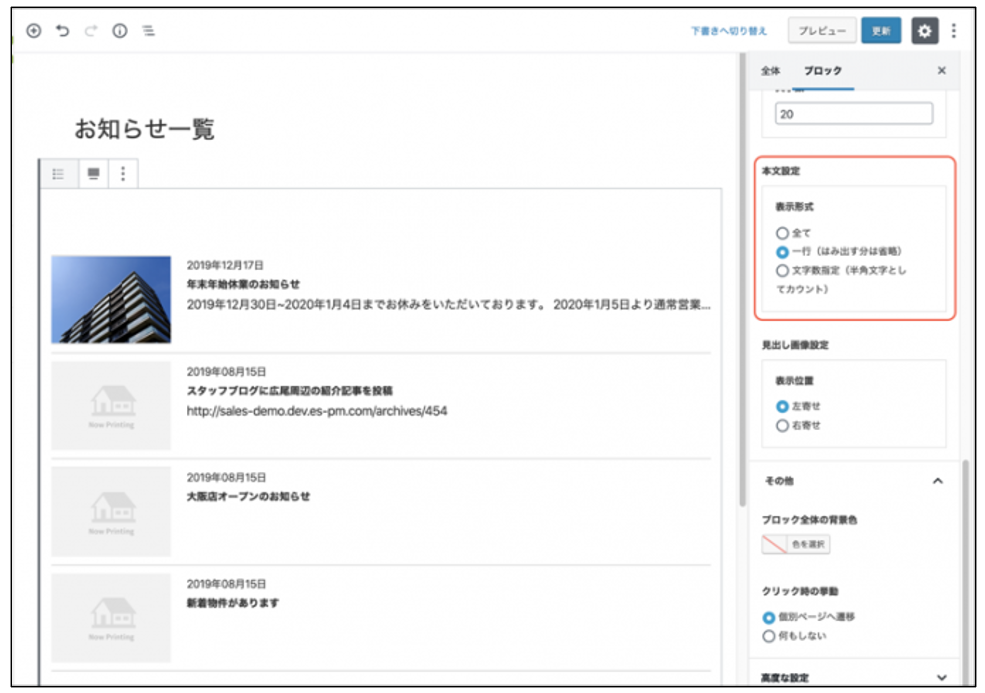Click 下書きへ切り替え link
The width and height of the screenshot is (985, 693).
click(729, 31)
